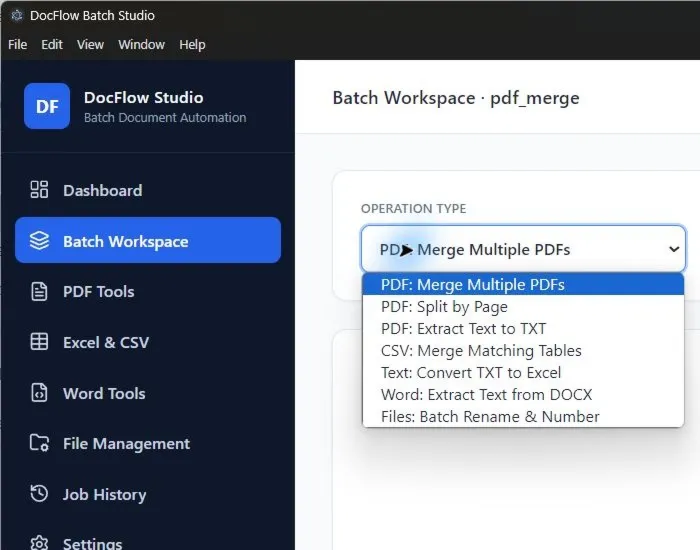700x550 pixels.
Task: Click the File Management folder icon
Action: 39,443
